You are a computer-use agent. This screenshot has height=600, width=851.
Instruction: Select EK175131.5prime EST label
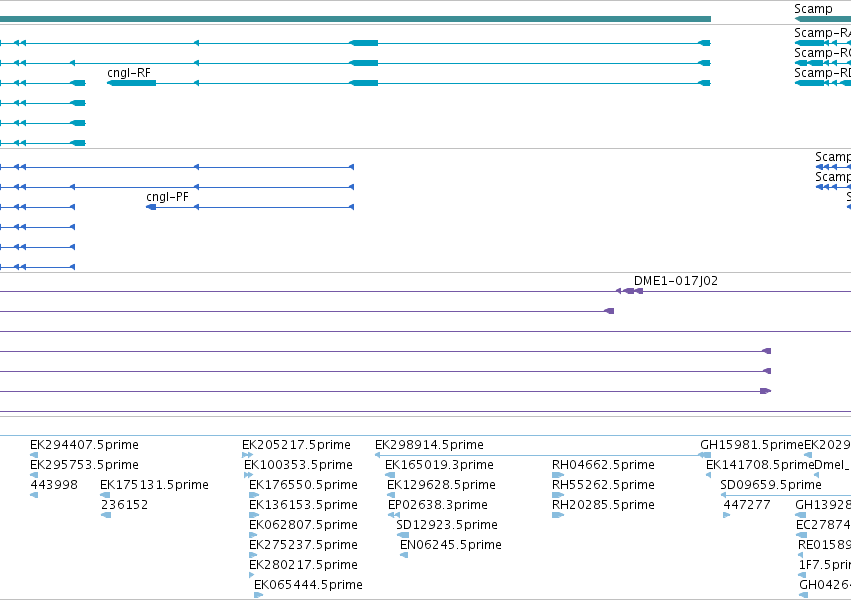click(x=154, y=485)
